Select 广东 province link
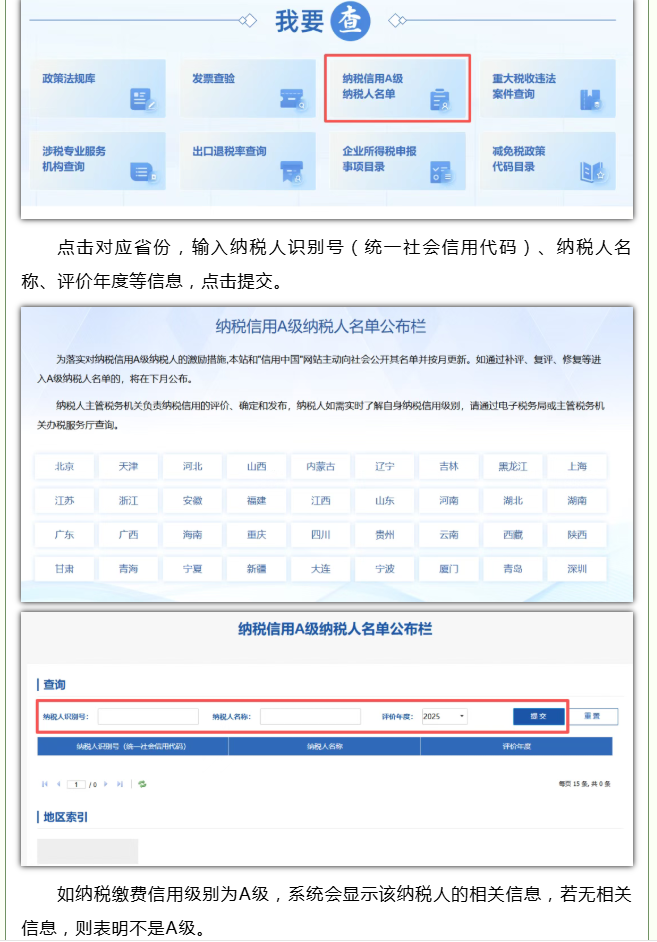657x942 pixels. [65, 535]
